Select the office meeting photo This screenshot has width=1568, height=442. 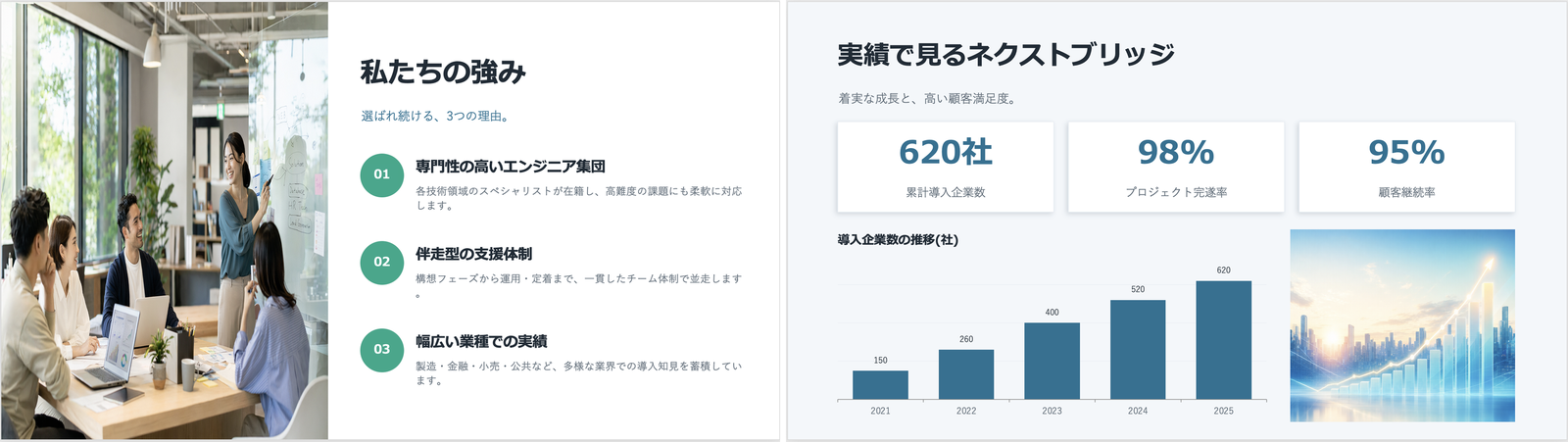[x=165, y=221]
